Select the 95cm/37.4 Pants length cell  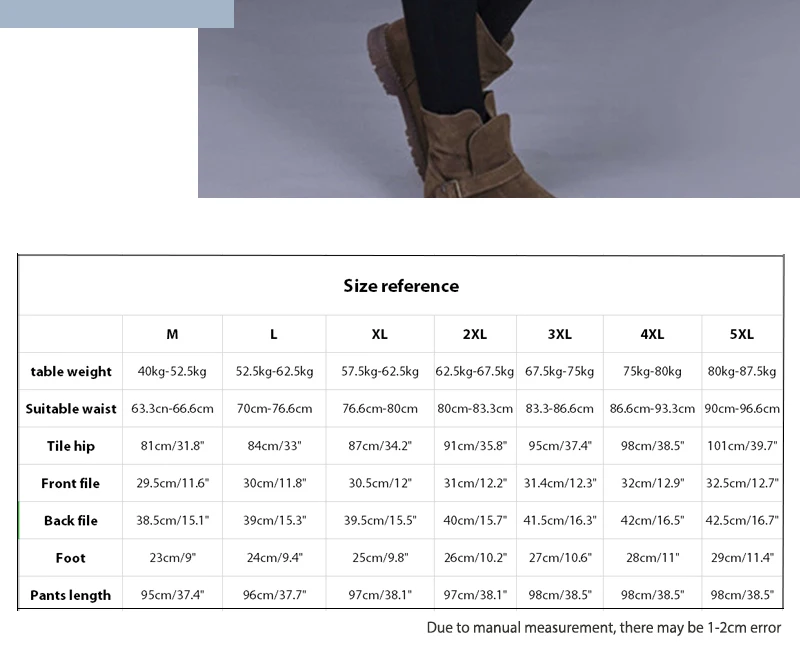(x=172, y=595)
